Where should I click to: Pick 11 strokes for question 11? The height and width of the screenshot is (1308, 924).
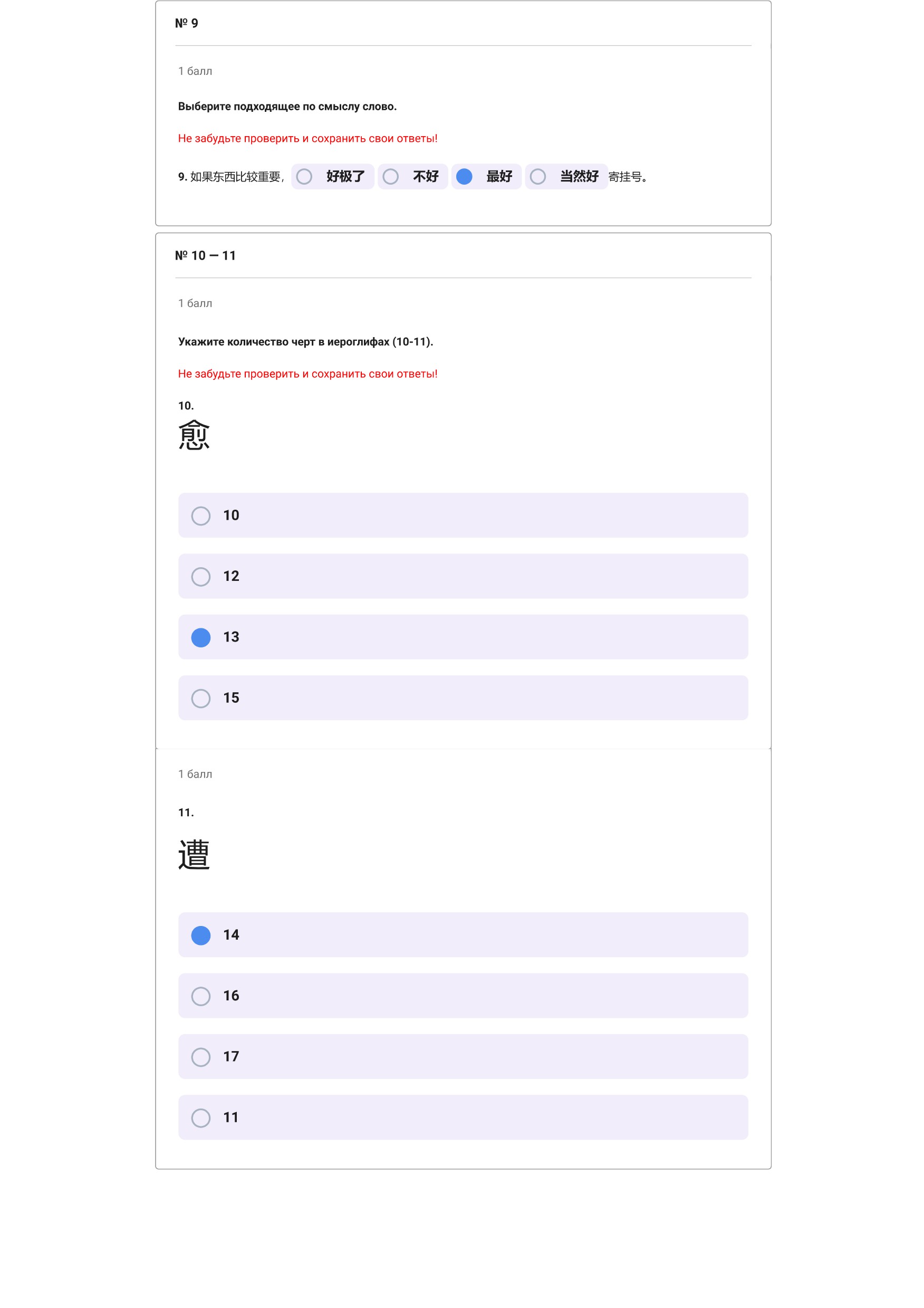[x=463, y=1117]
